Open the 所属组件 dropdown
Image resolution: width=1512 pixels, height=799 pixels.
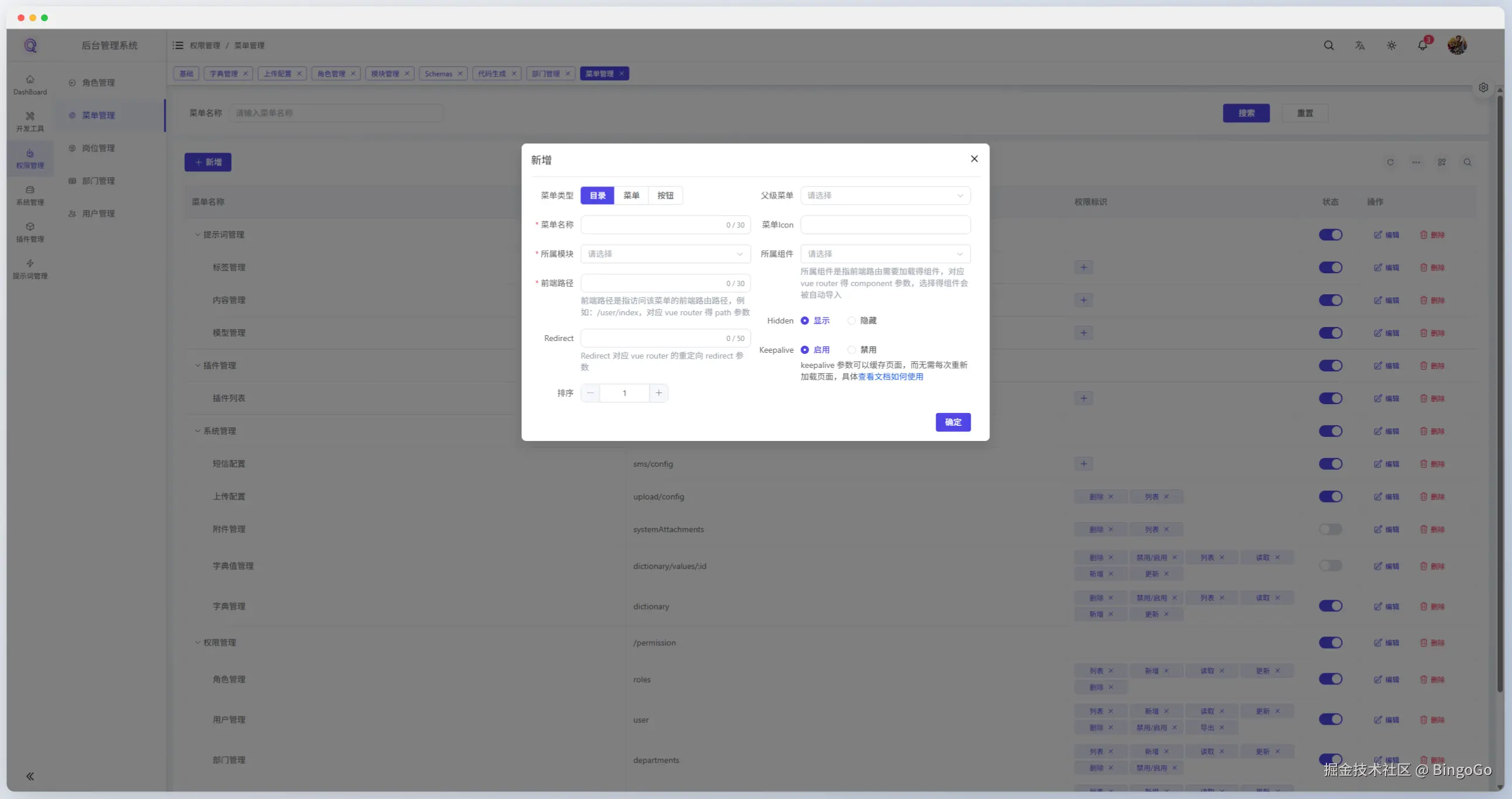click(x=885, y=254)
